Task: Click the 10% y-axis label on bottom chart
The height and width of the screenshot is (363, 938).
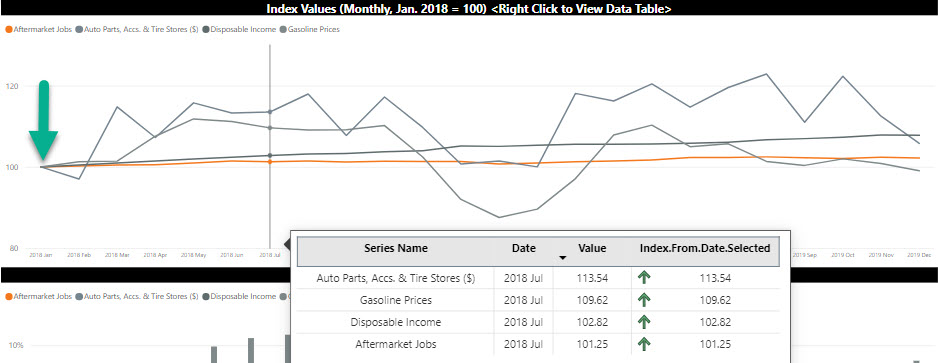Action: click(x=16, y=345)
